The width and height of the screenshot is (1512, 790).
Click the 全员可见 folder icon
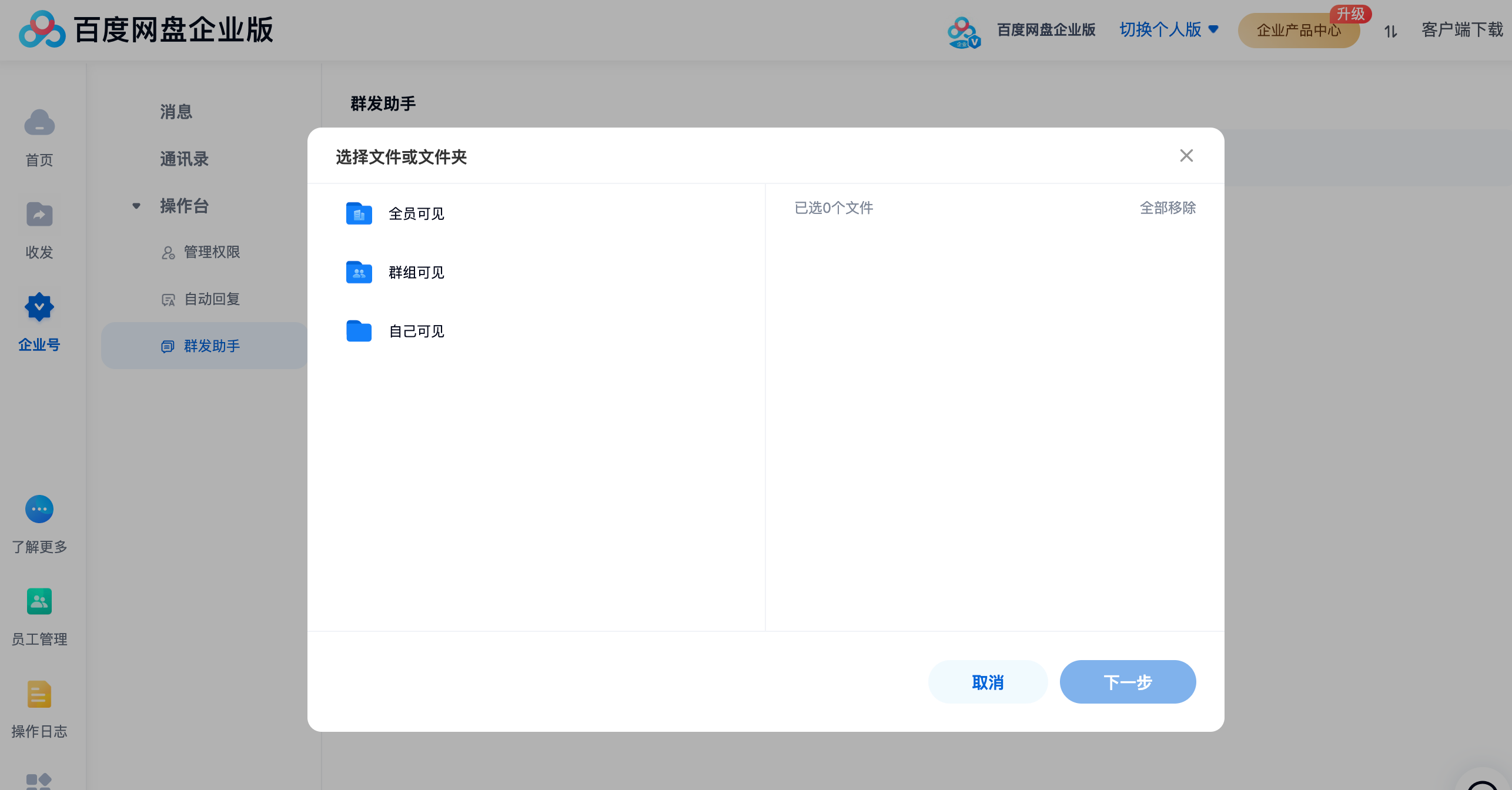coord(359,213)
